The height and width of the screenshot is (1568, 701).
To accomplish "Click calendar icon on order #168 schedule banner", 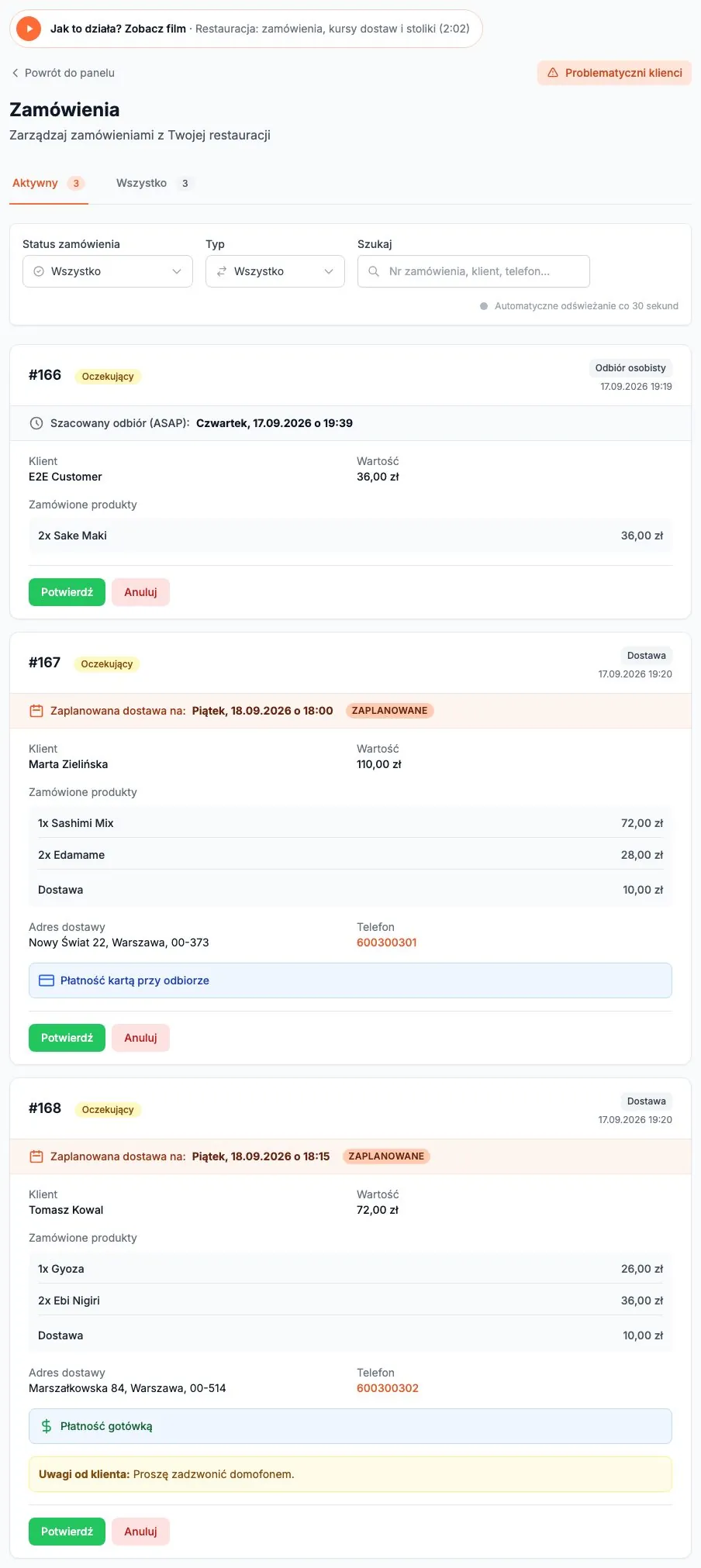I will point(36,1156).
